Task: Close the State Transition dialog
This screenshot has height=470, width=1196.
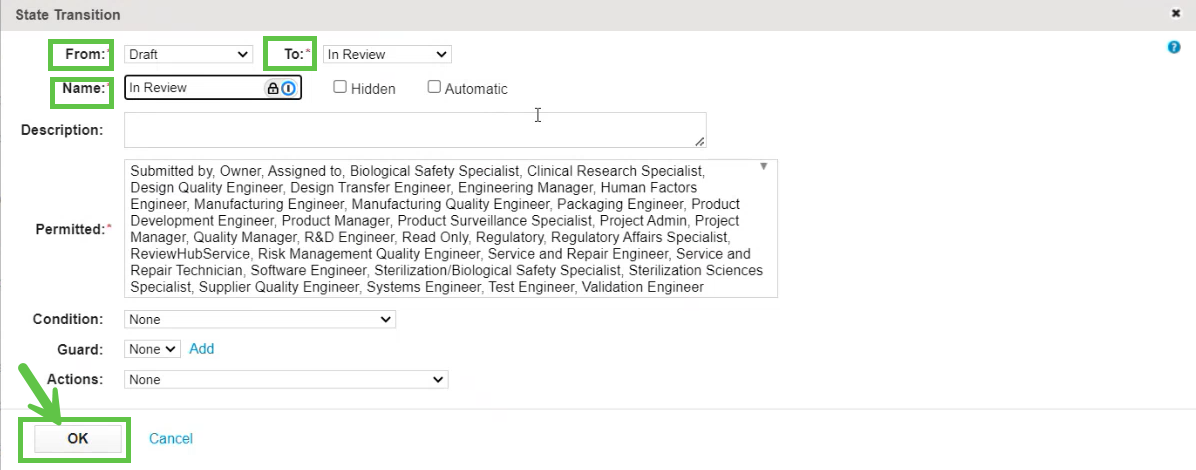Action: coord(1175,14)
